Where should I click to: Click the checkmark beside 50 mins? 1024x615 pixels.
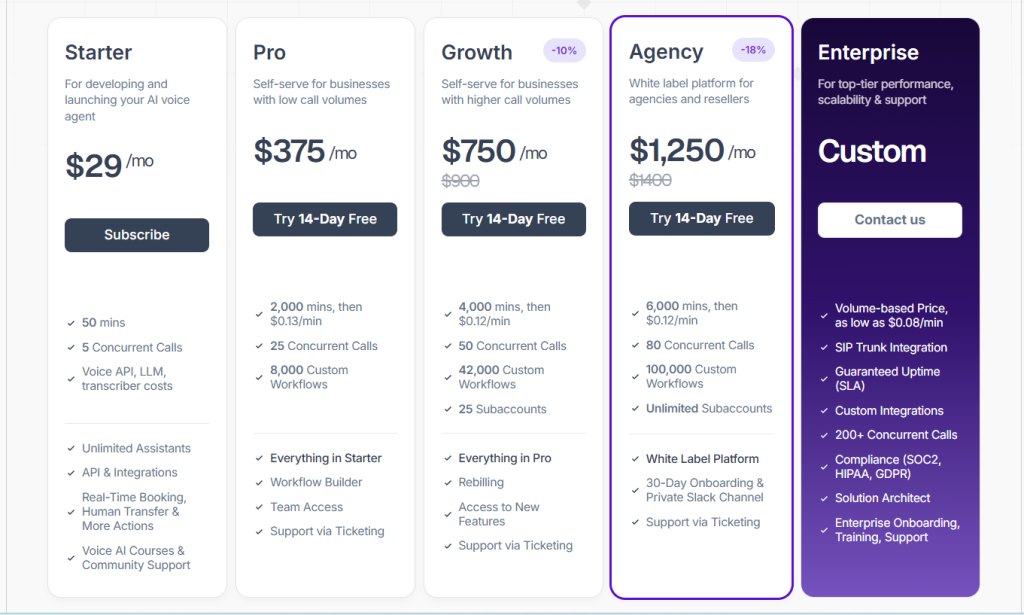click(71, 323)
